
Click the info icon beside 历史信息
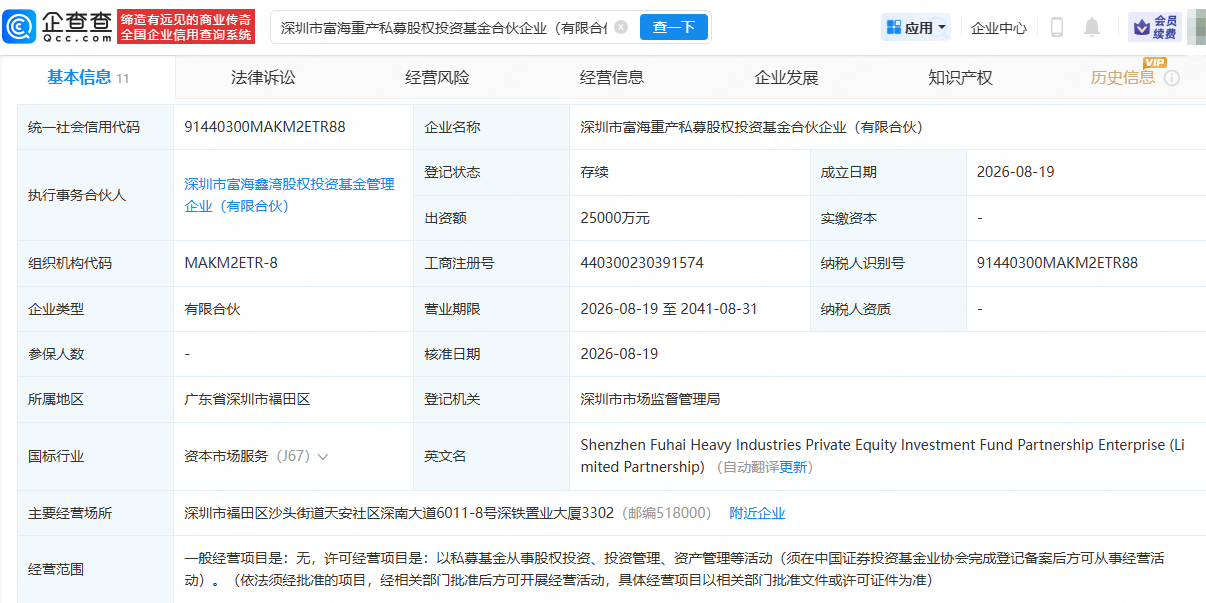point(1172,78)
